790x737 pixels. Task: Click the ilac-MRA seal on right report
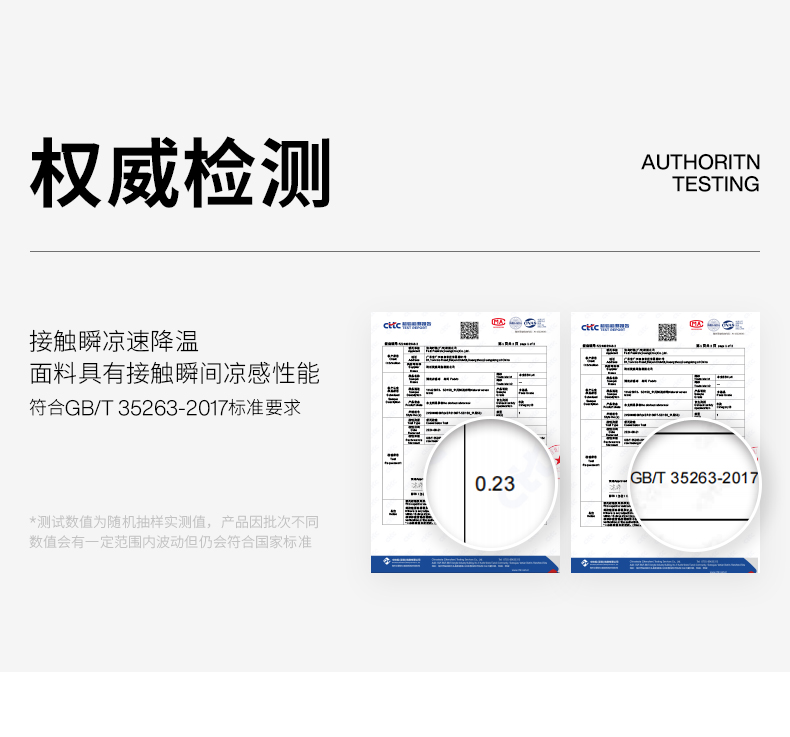pyautogui.click(x=716, y=324)
